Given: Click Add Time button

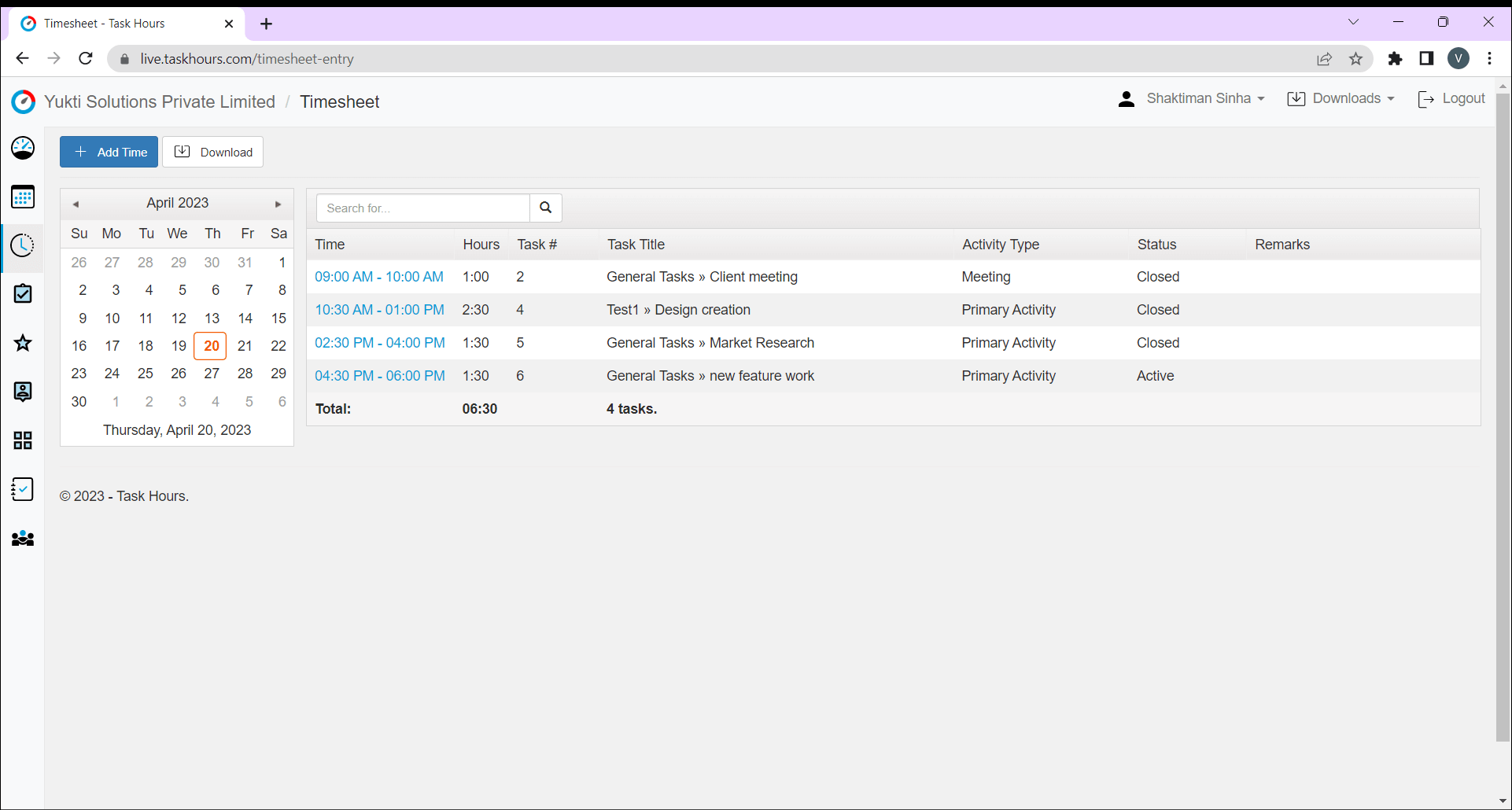Looking at the screenshot, I should [x=109, y=152].
